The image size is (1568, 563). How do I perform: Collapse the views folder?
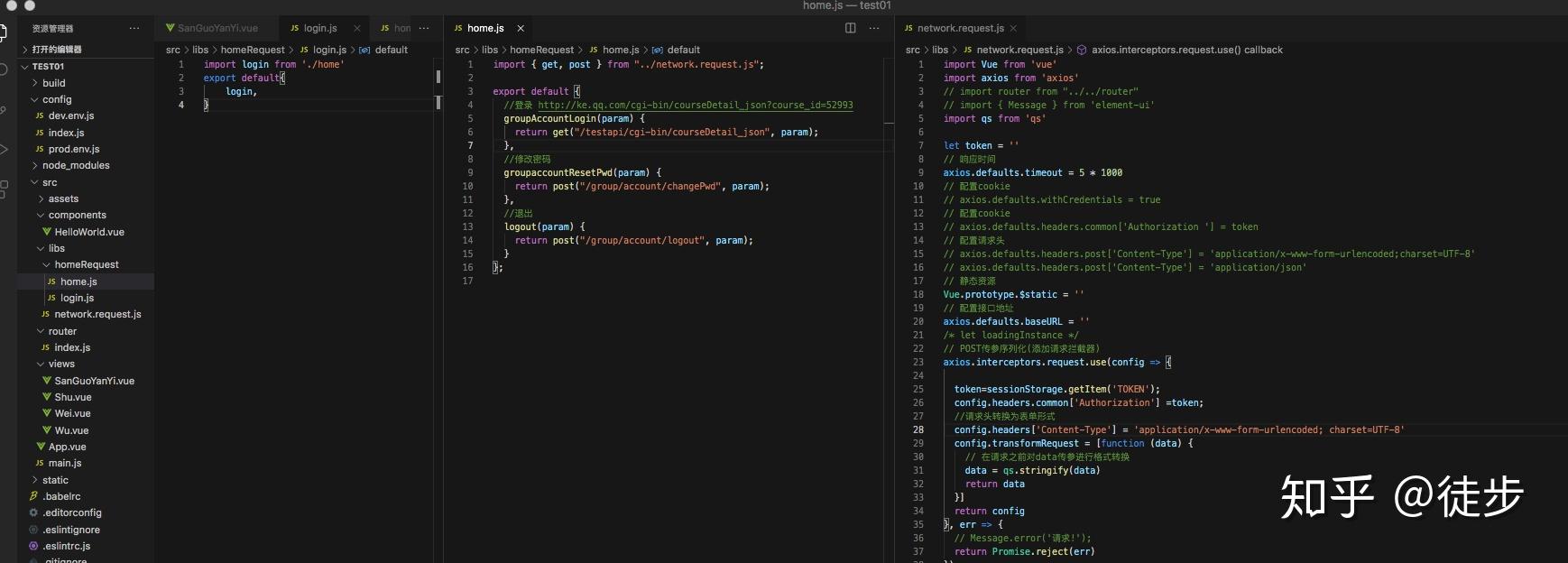[x=42, y=364]
